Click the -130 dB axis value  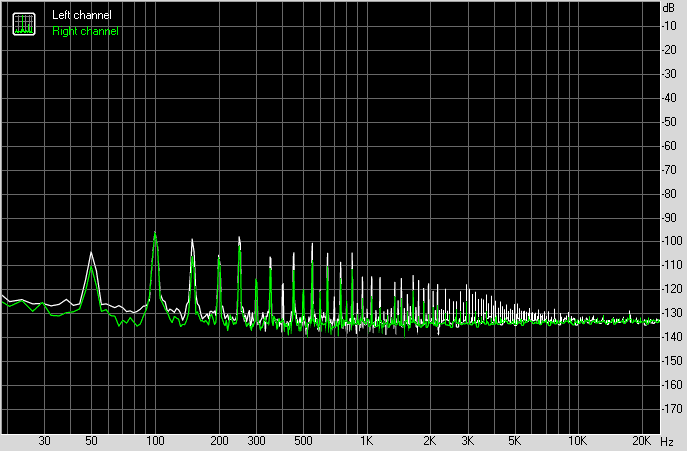coord(672,313)
